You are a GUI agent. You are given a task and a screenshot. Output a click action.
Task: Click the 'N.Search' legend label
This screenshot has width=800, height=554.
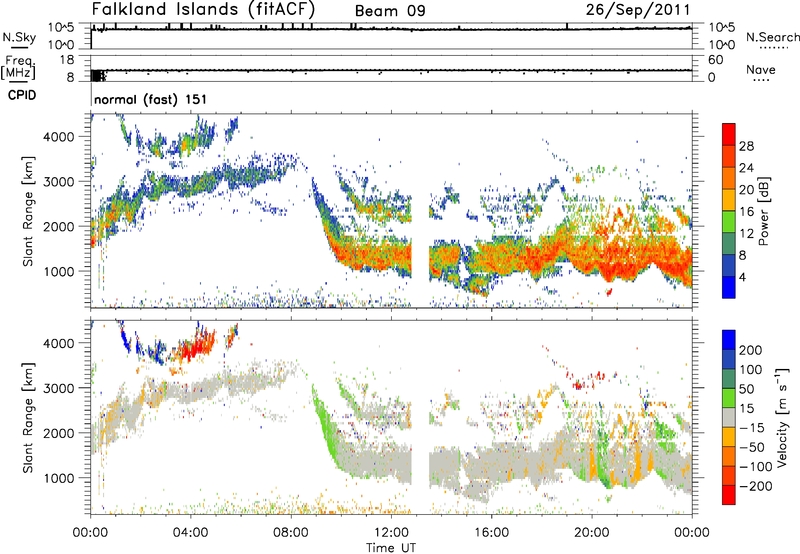coord(772,37)
